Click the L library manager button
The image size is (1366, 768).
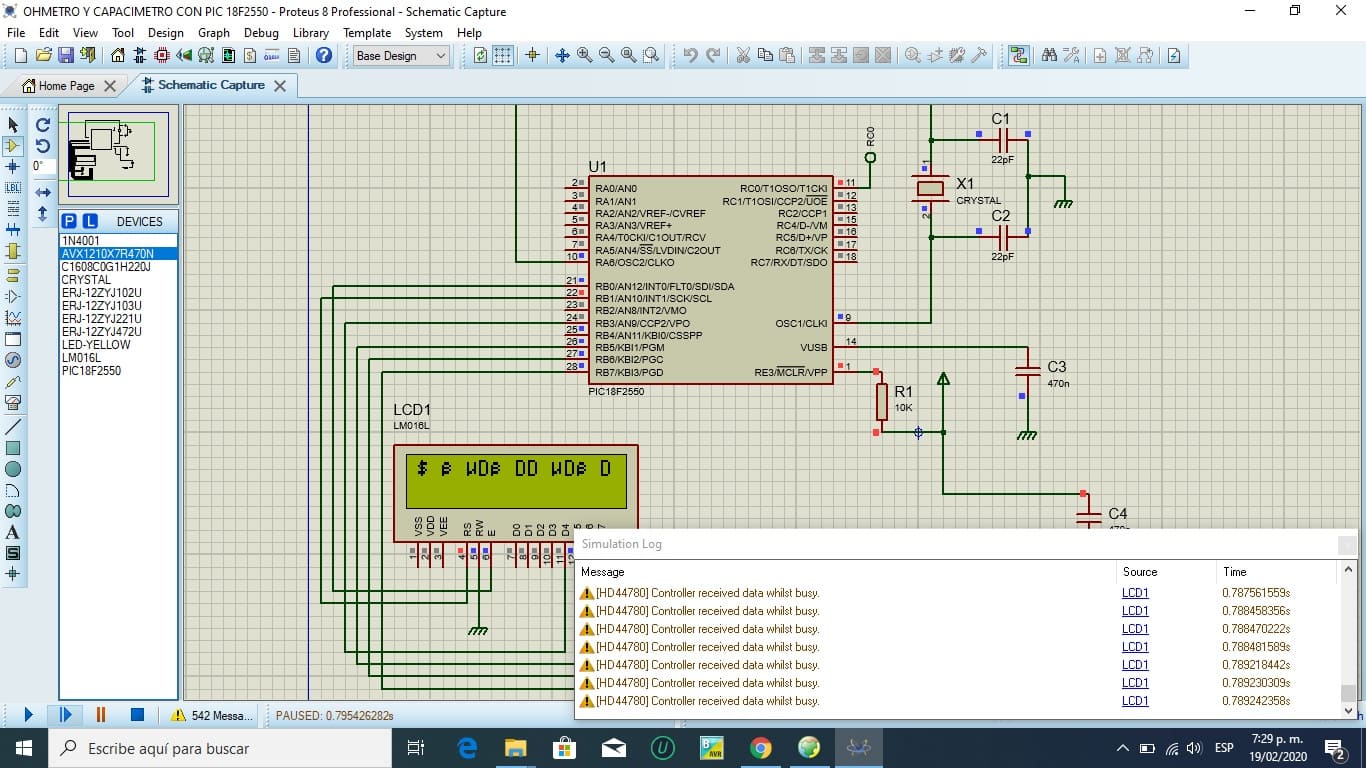pos(89,221)
